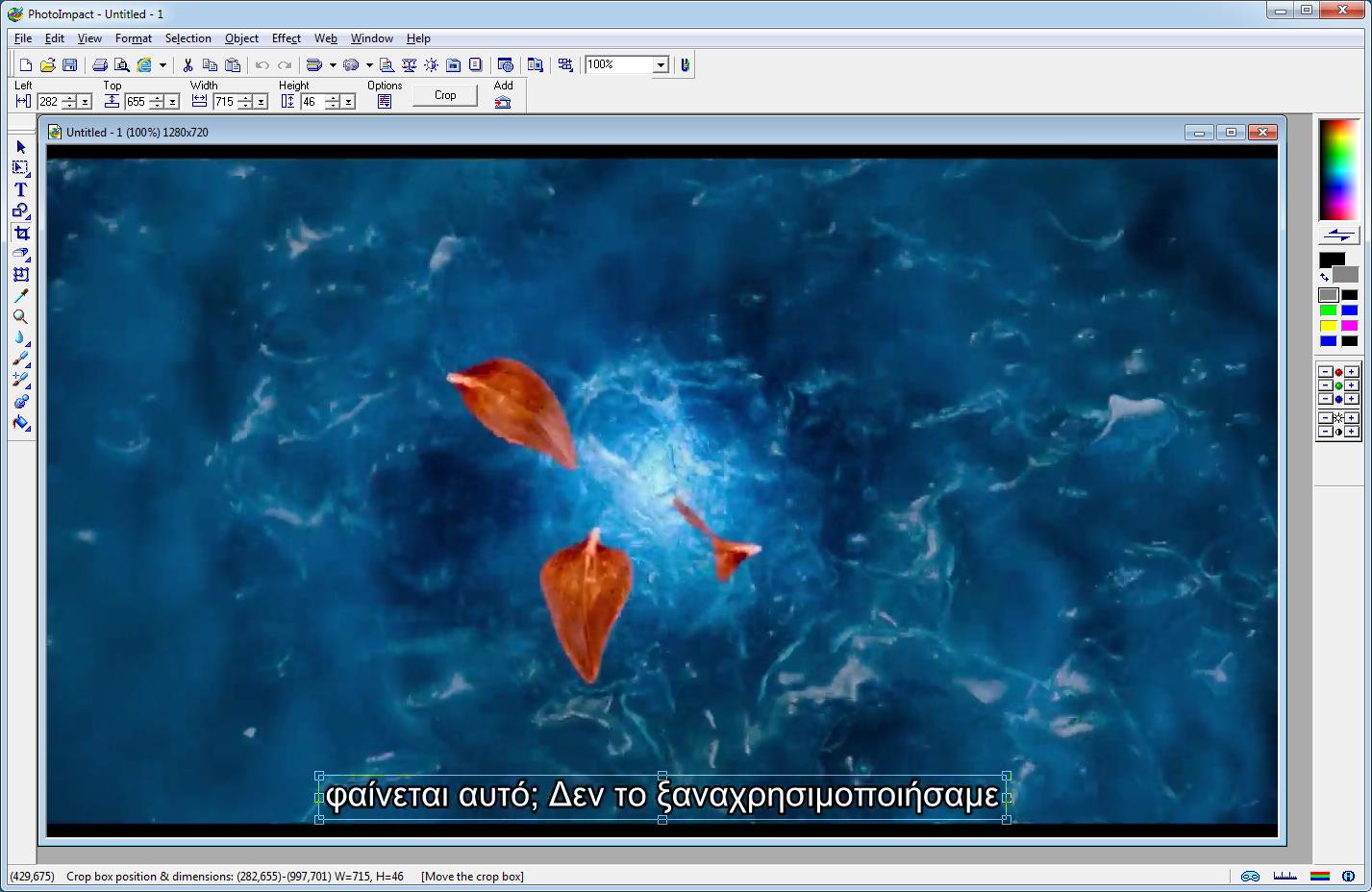Open the Left value dropdown
1372x892 pixels.
(85, 102)
